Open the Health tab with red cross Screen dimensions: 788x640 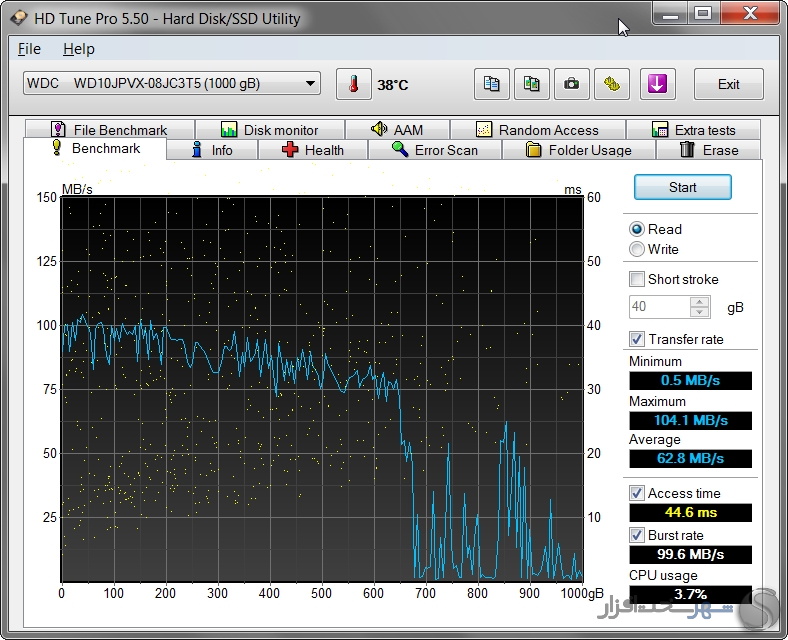(x=313, y=150)
